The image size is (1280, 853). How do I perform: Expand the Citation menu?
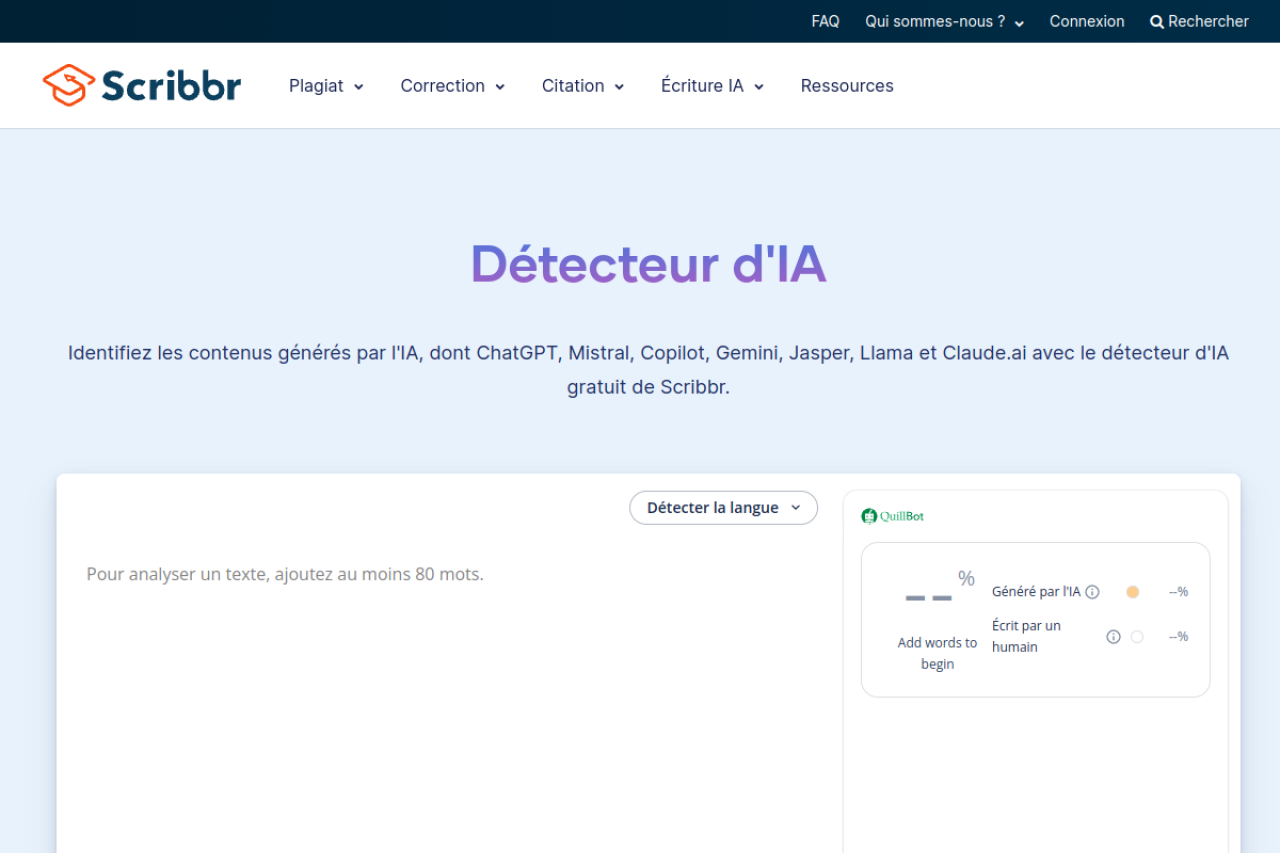pos(583,86)
